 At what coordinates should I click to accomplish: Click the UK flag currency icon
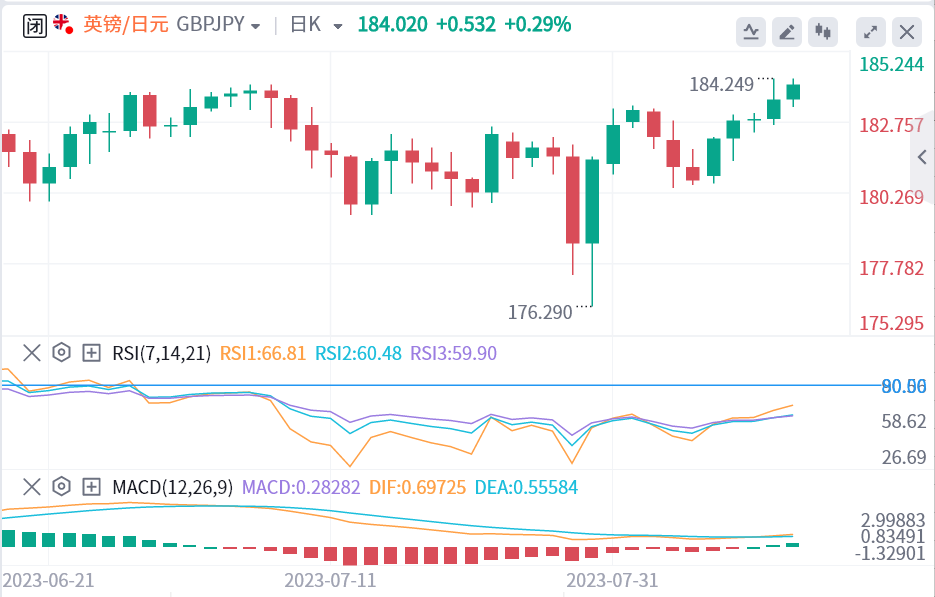[x=63, y=24]
